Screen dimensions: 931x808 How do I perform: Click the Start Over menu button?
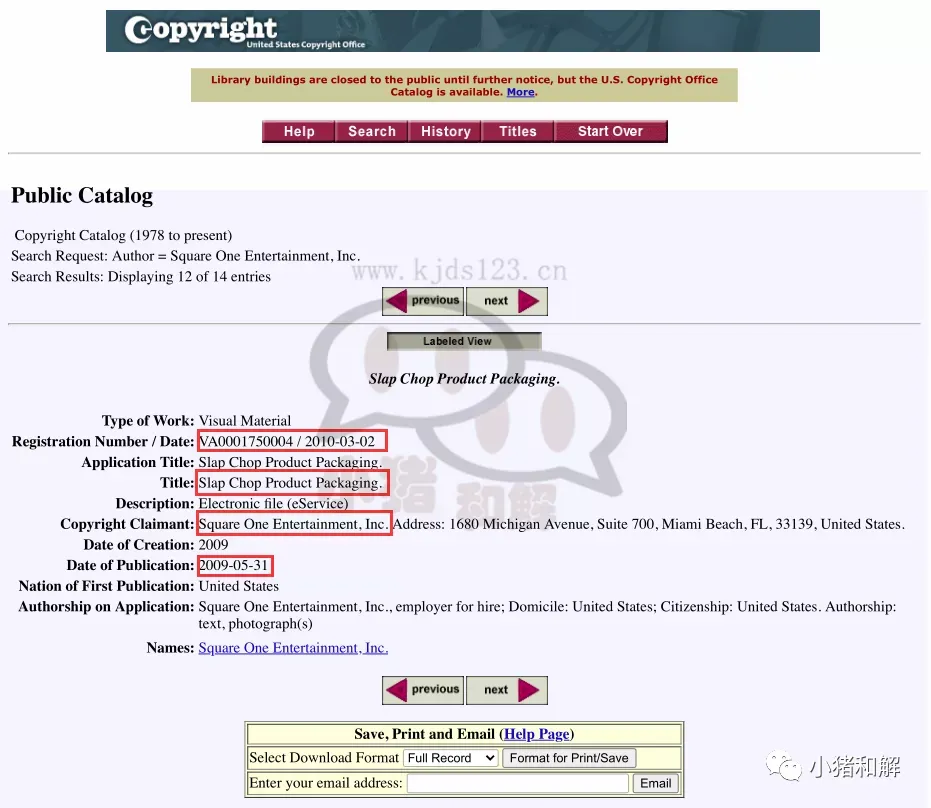(610, 131)
